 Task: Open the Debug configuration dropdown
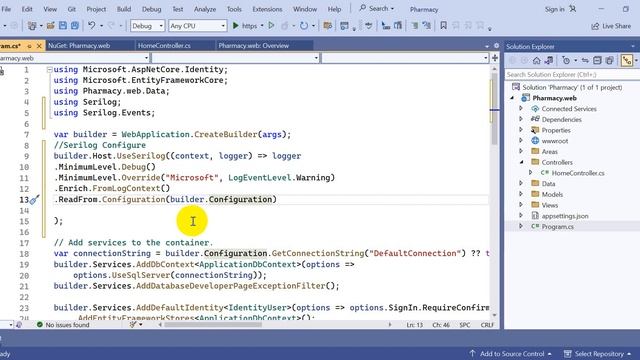coord(147,26)
